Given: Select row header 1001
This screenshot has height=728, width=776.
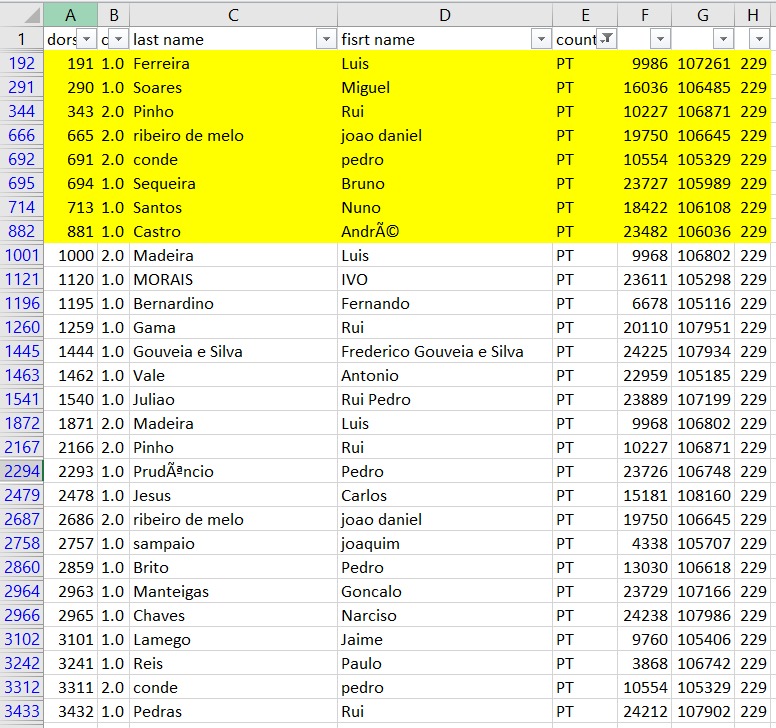Looking at the screenshot, I should 21,255.
